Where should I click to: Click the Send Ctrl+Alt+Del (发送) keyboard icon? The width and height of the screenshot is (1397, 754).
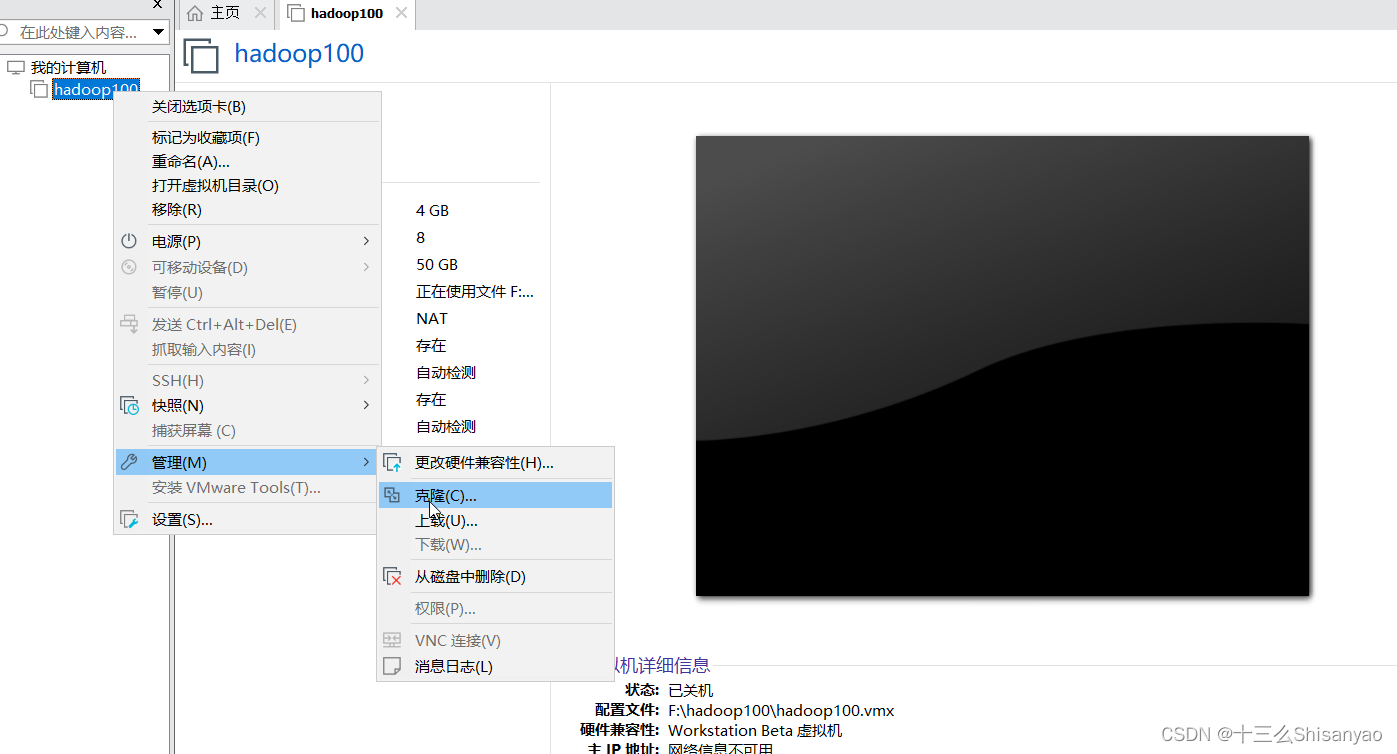pos(129,324)
